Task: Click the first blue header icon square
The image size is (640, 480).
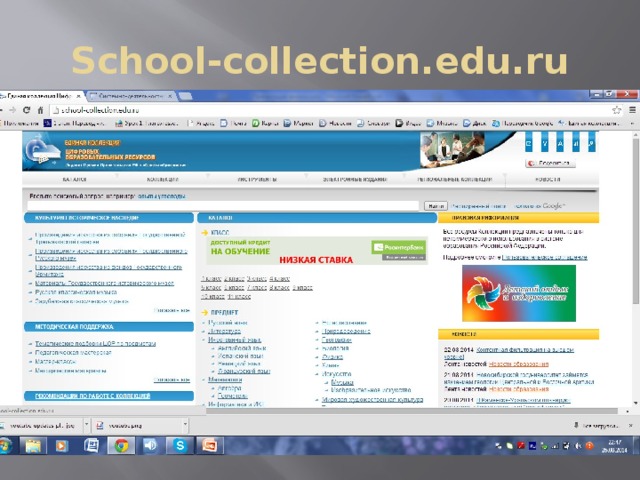Action: point(529,143)
